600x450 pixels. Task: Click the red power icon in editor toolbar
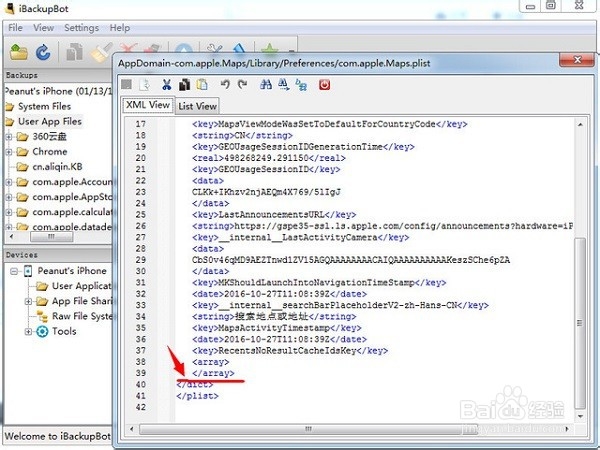click(324, 85)
